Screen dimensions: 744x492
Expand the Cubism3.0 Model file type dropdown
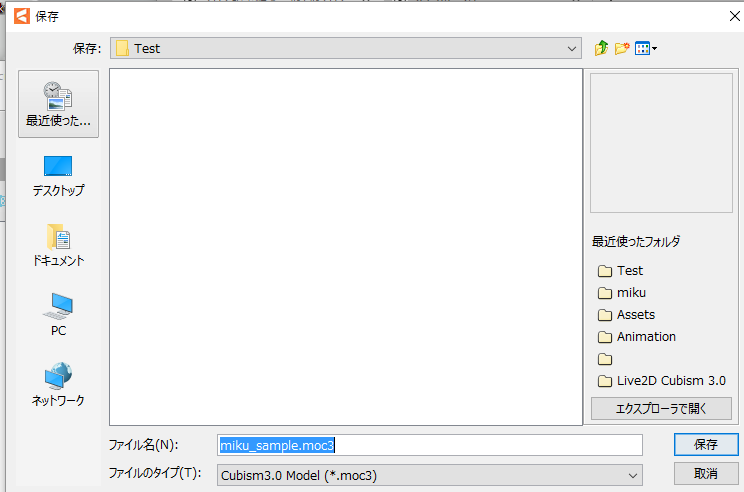(430, 475)
